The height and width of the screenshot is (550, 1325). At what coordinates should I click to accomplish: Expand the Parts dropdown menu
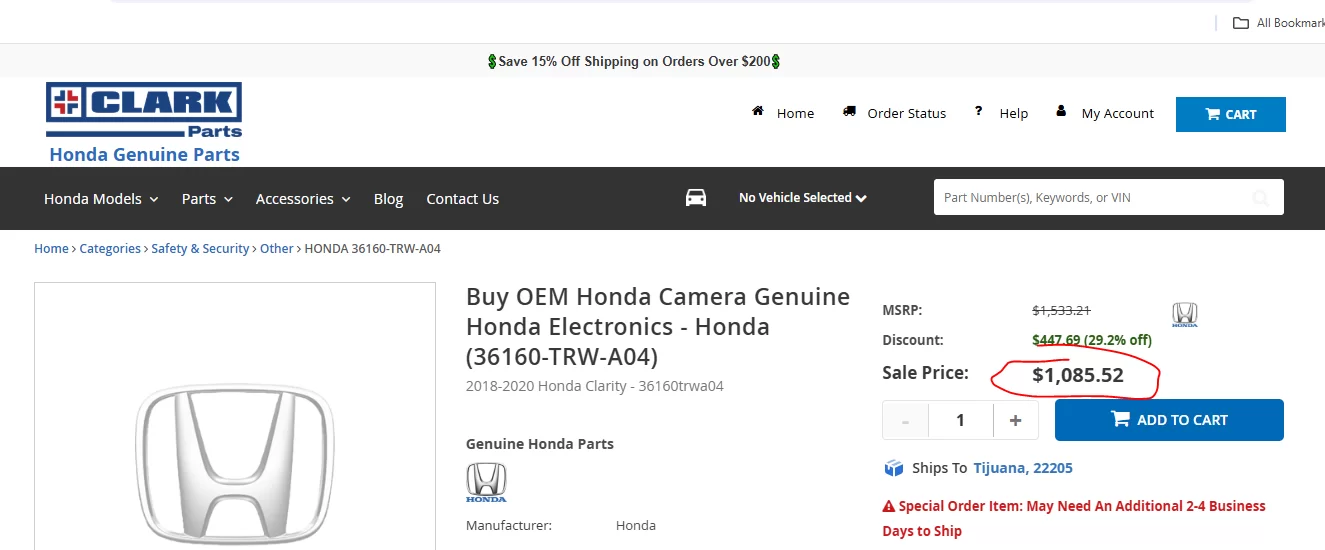point(207,199)
